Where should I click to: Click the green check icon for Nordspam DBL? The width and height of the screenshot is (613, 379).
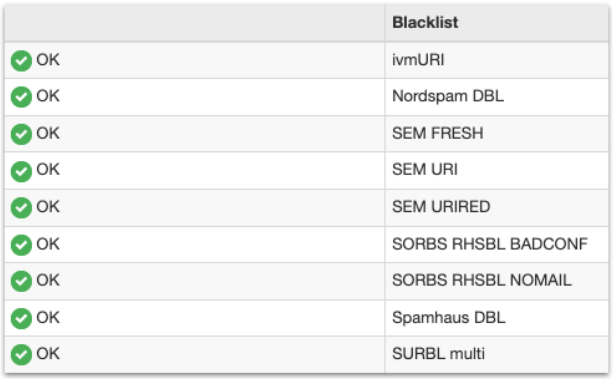tap(21, 97)
